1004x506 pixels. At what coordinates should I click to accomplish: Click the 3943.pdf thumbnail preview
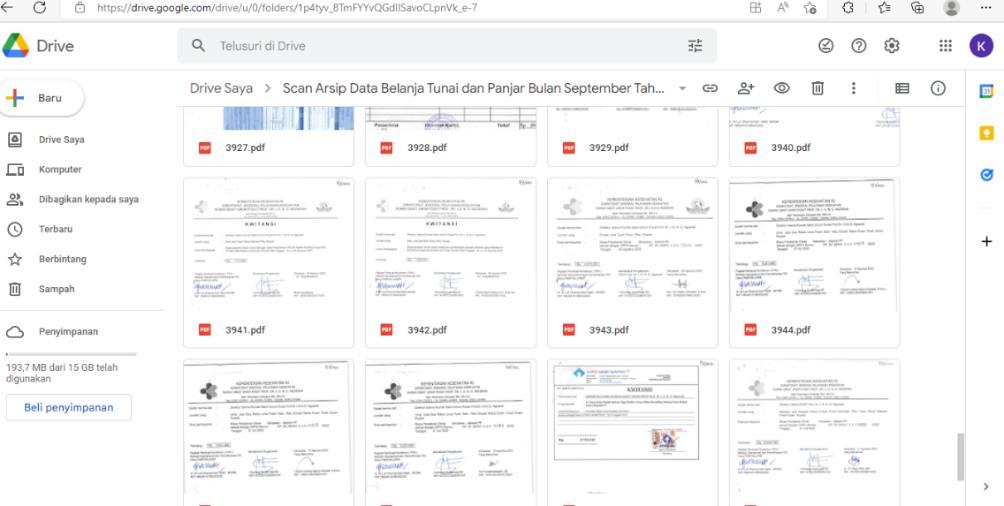(x=633, y=245)
